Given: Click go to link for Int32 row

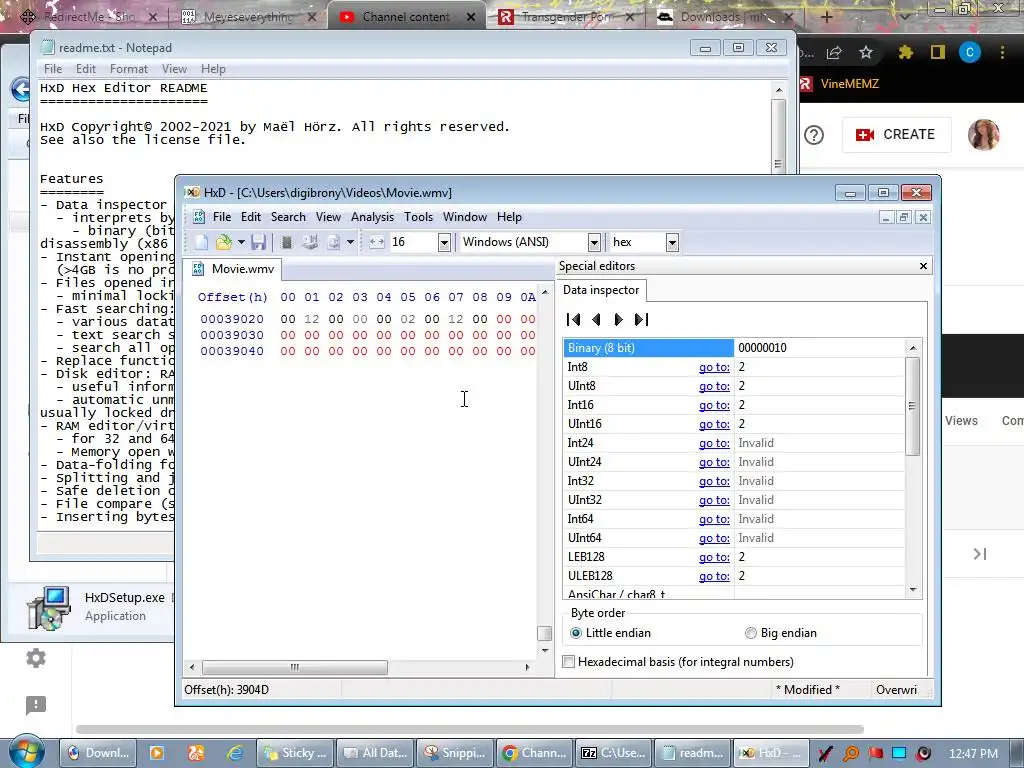Looking at the screenshot, I should (x=714, y=481).
